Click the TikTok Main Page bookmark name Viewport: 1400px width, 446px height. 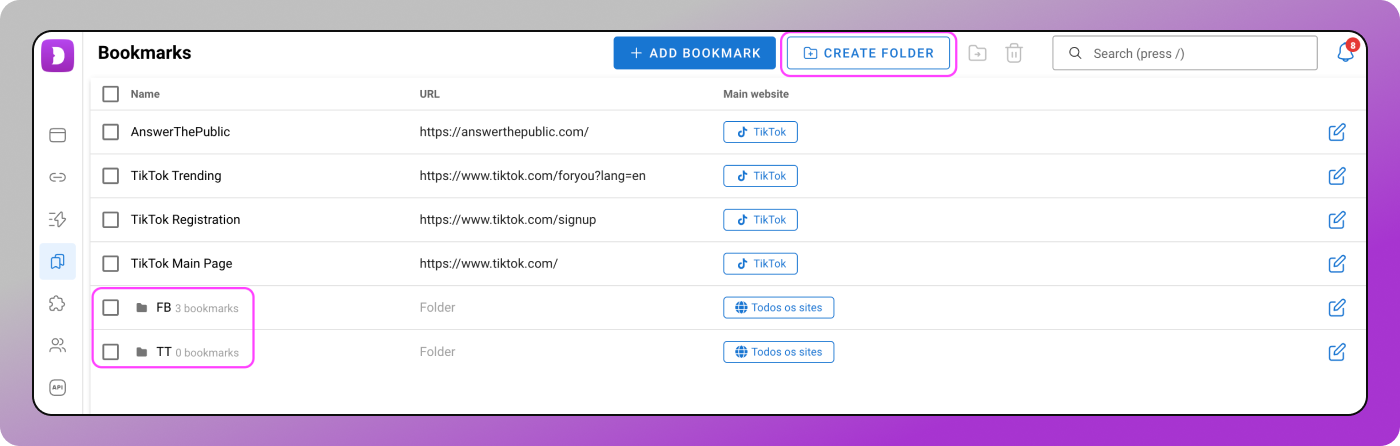182,264
